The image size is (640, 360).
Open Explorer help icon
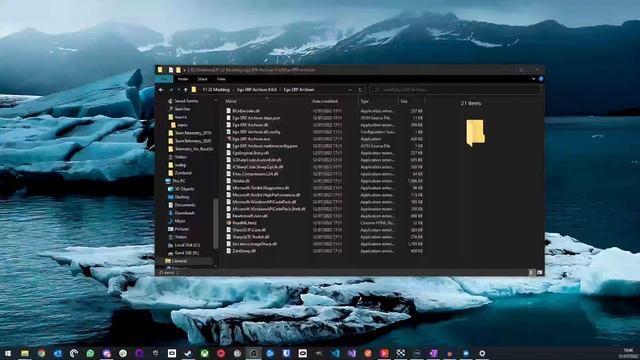(x=540, y=79)
